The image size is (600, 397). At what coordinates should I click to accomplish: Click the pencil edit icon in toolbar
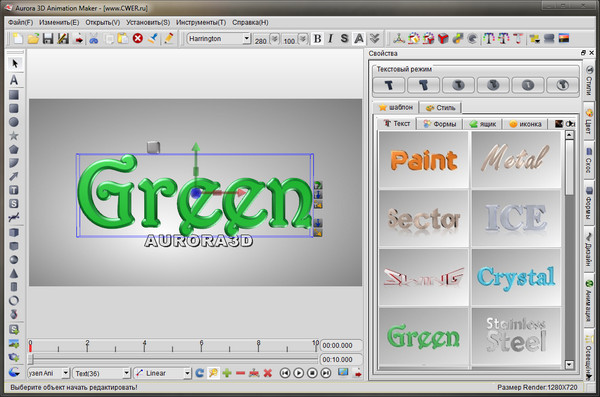point(168,38)
